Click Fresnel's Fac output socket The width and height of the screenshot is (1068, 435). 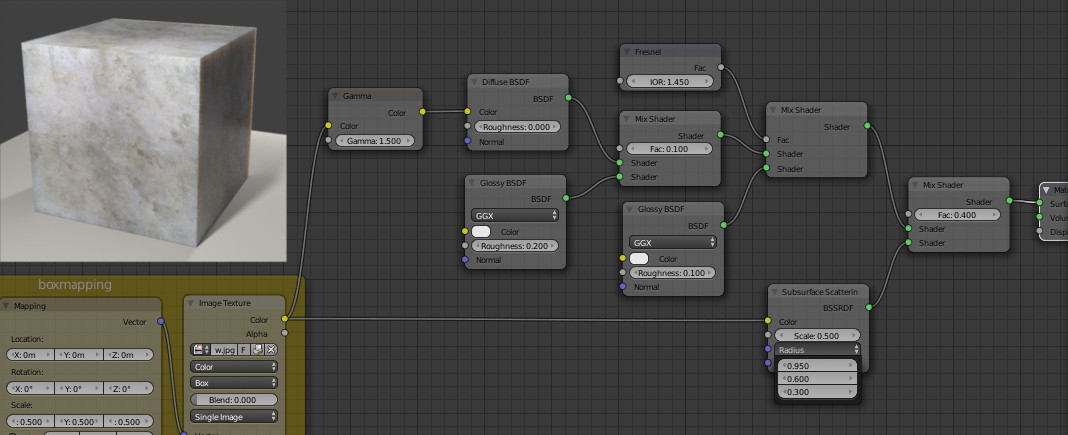tap(721, 67)
